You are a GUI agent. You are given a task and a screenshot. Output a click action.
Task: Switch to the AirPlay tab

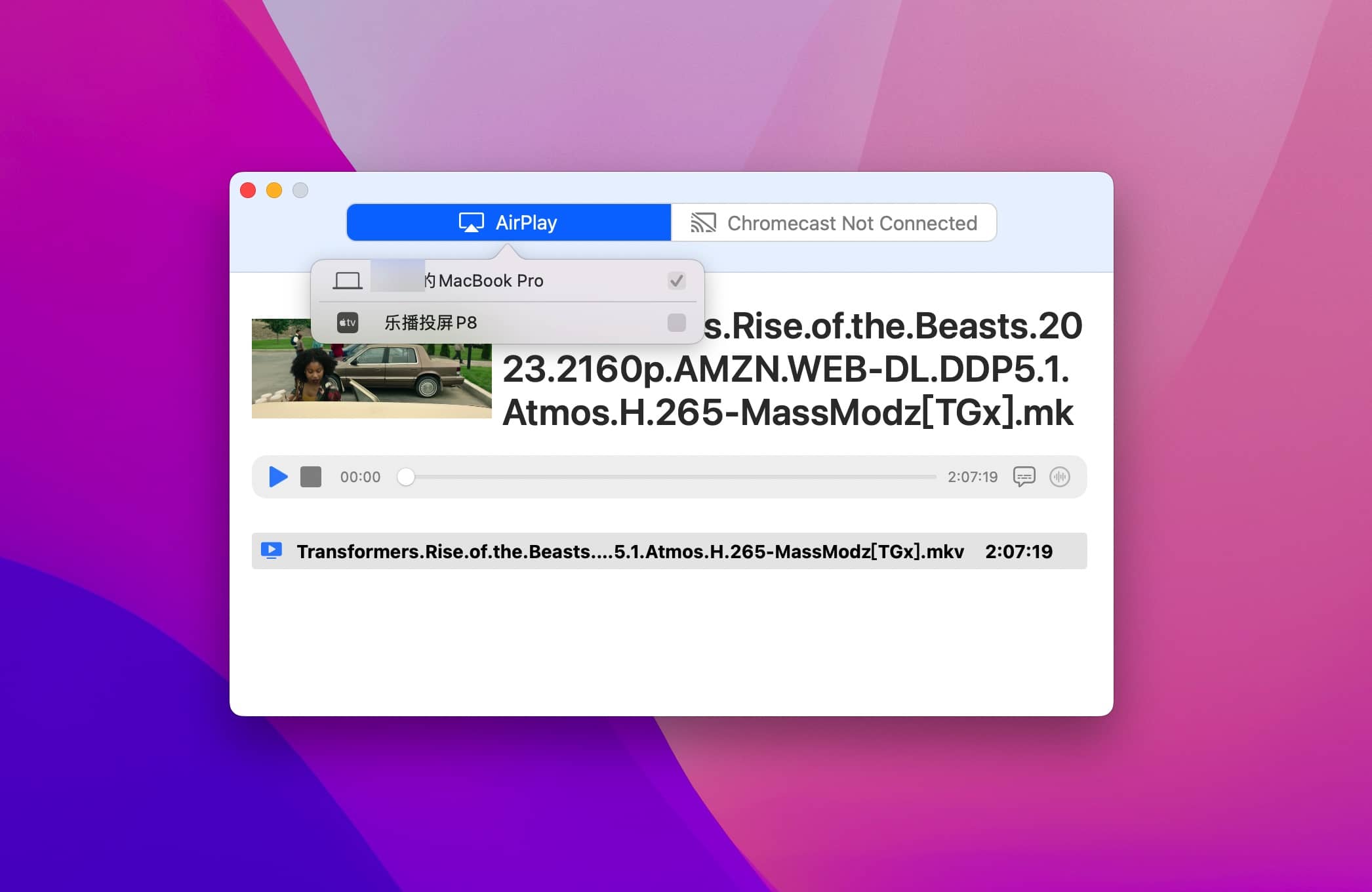(508, 223)
